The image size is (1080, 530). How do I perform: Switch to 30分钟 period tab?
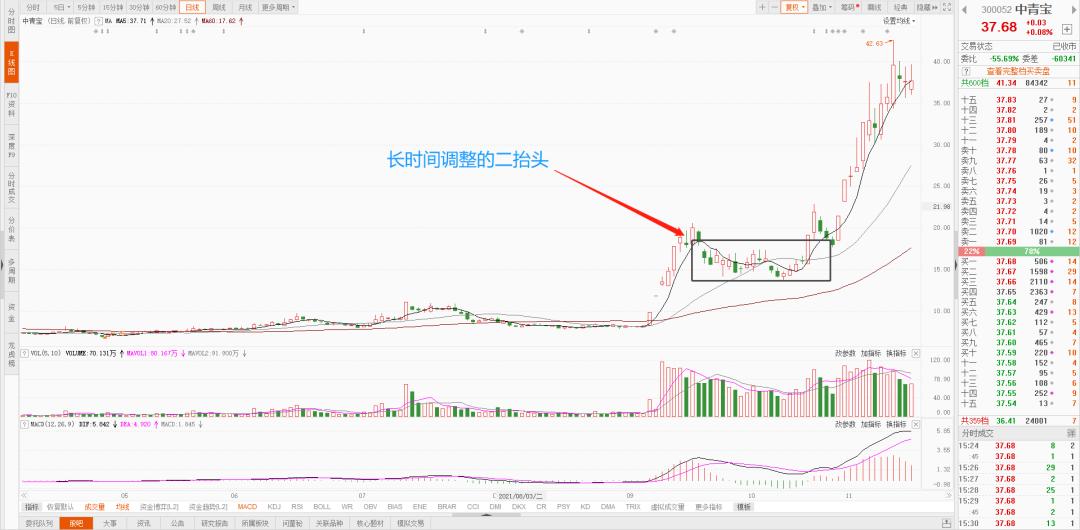[x=138, y=7]
